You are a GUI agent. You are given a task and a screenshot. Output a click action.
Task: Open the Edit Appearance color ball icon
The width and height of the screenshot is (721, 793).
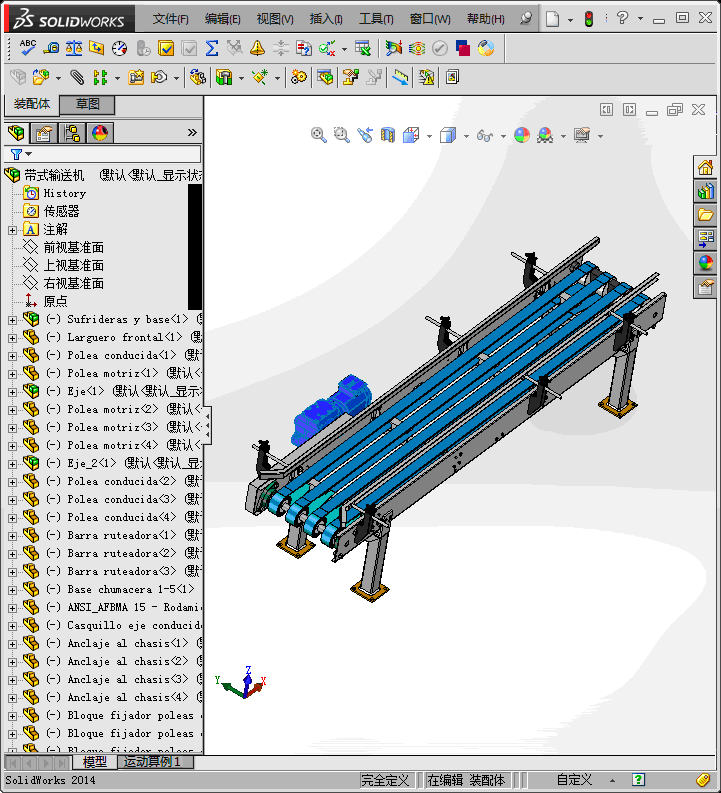[522, 135]
